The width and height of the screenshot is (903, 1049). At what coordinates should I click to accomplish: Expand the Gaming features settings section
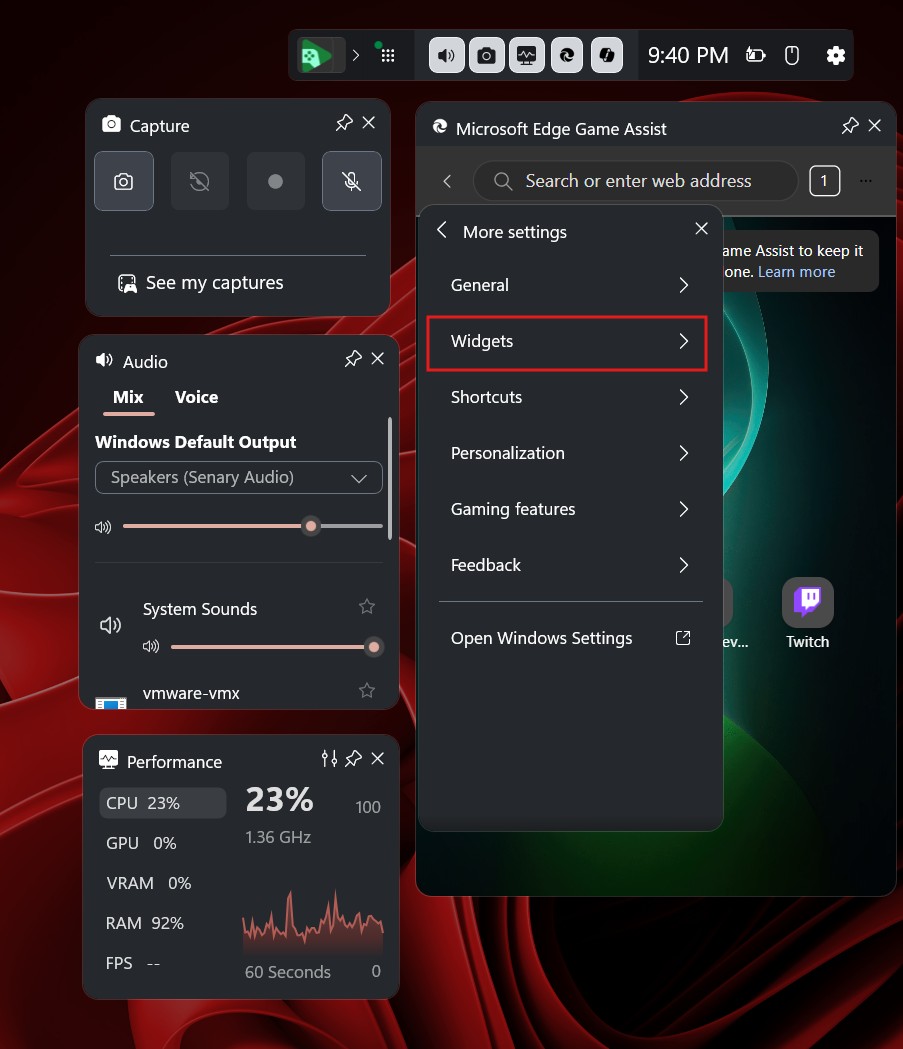pos(567,509)
